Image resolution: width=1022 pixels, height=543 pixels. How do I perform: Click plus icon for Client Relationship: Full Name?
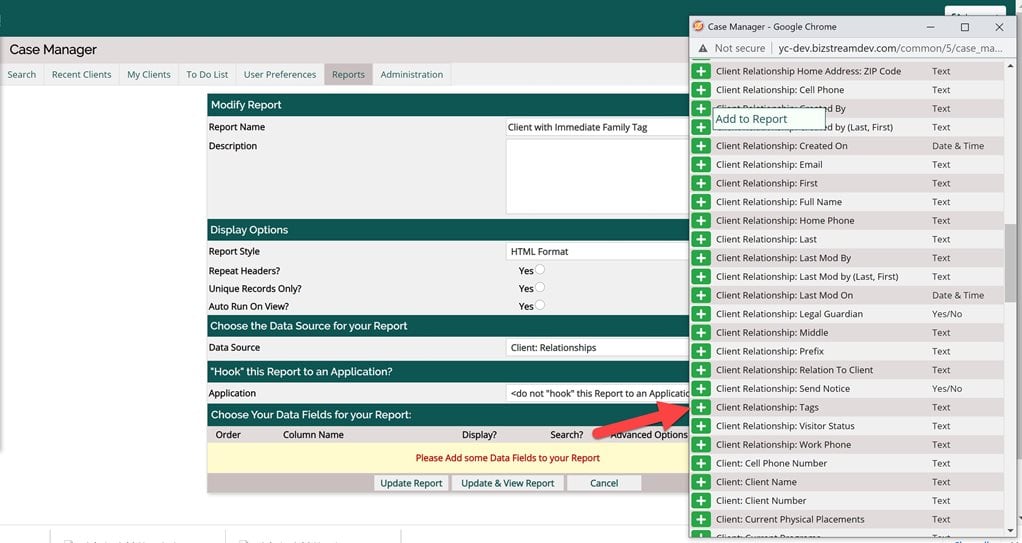pos(701,202)
